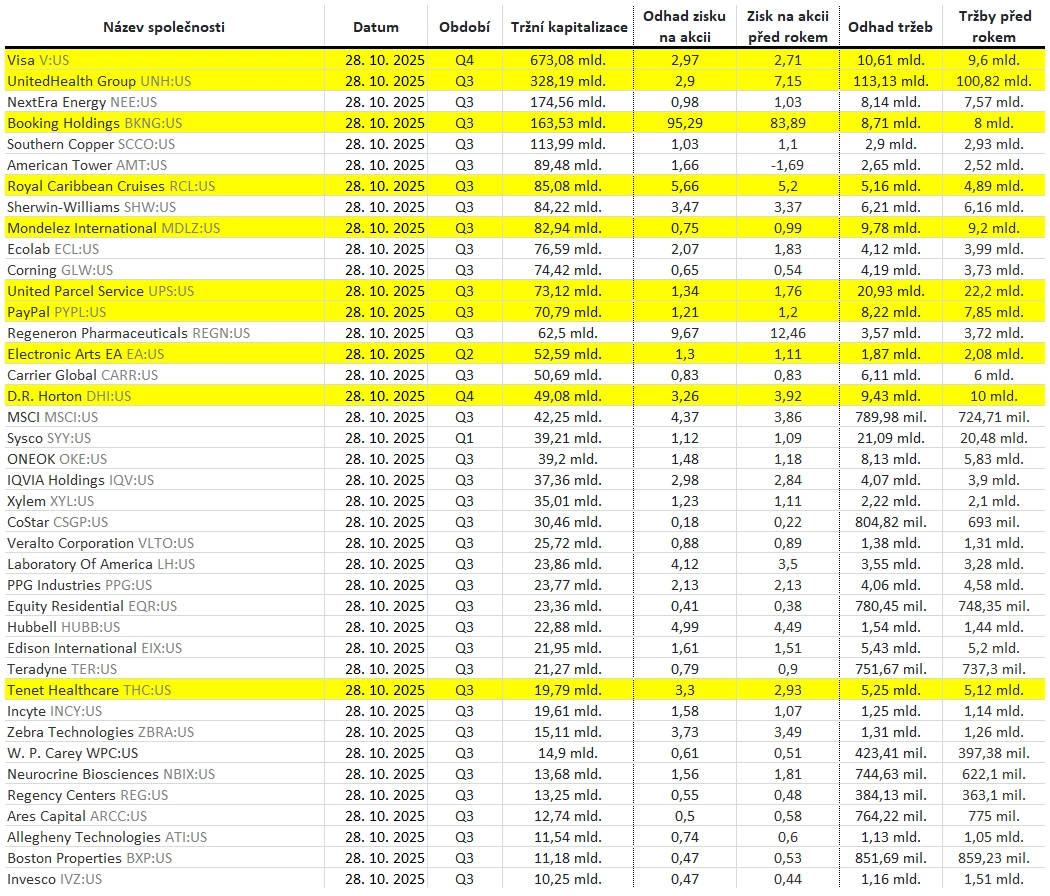Screen dimensions: 1050x896
Task: Click on Zebra Technologies ZBRA:US
Action: click(x=100, y=732)
